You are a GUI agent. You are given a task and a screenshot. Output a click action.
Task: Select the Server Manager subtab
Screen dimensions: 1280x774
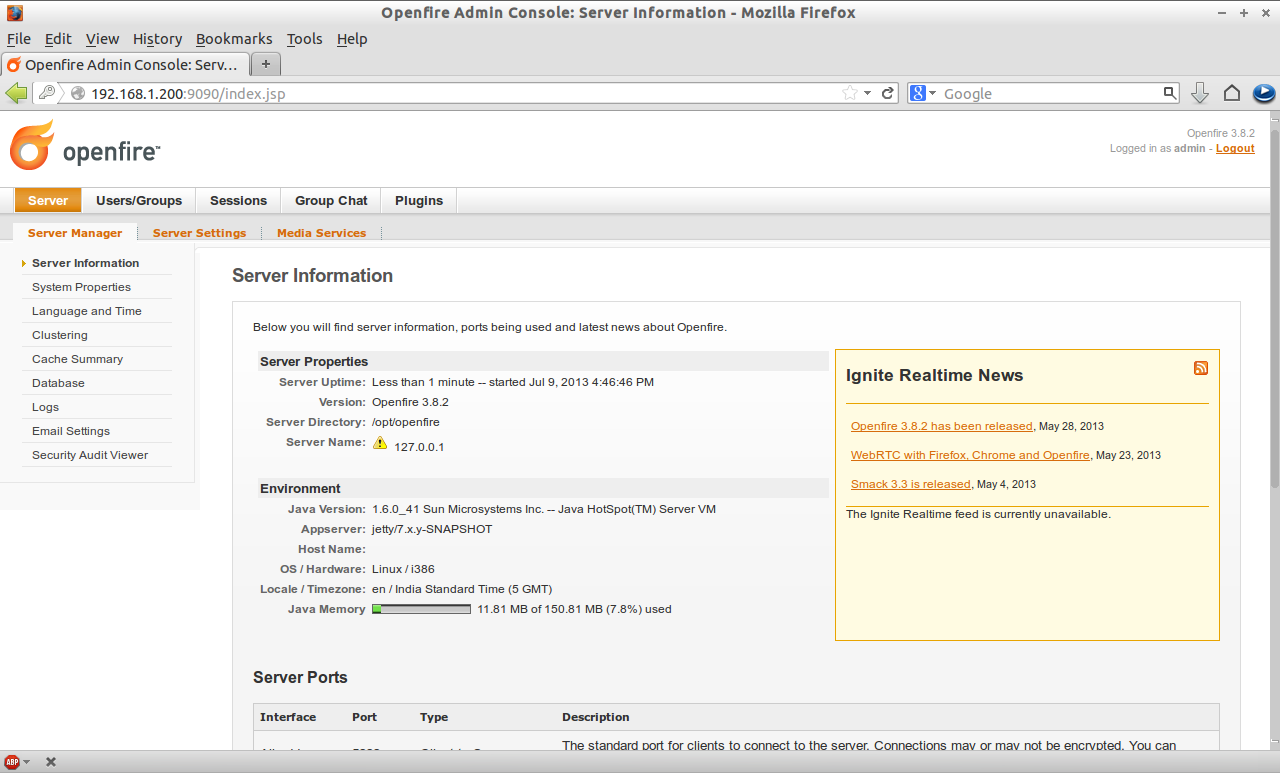coord(75,233)
